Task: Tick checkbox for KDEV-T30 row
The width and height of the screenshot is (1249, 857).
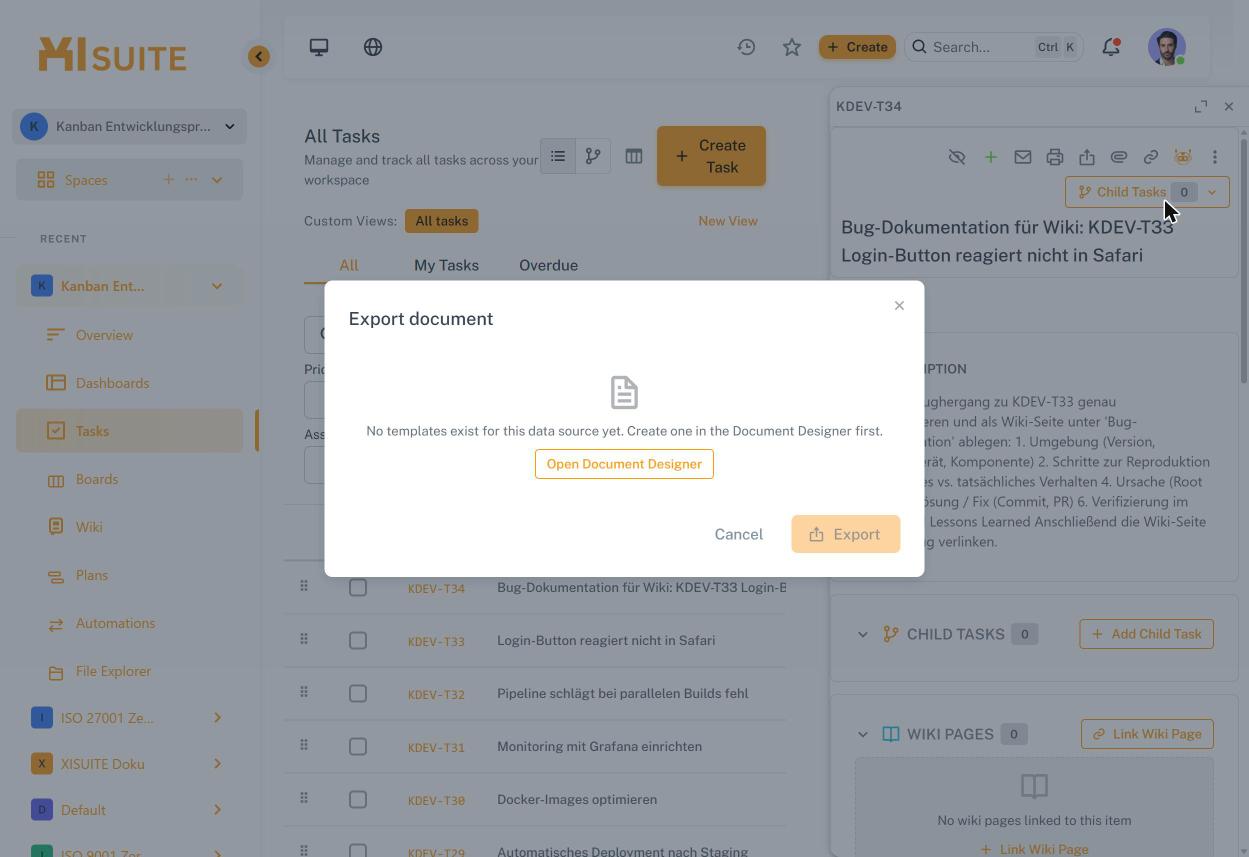Action: click(358, 800)
